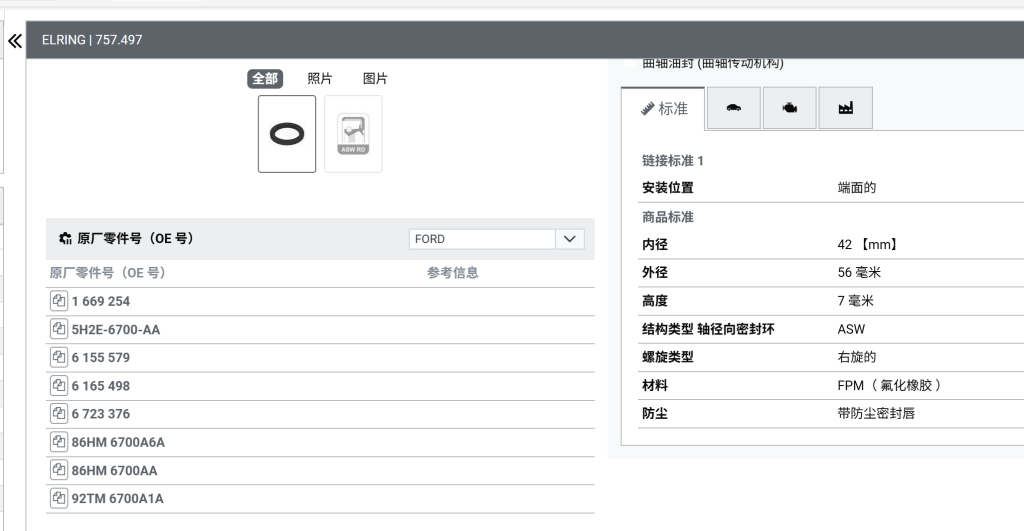Copy OE number 6 155 579
1024x531 pixels.
pyautogui.click(x=58, y=357)
